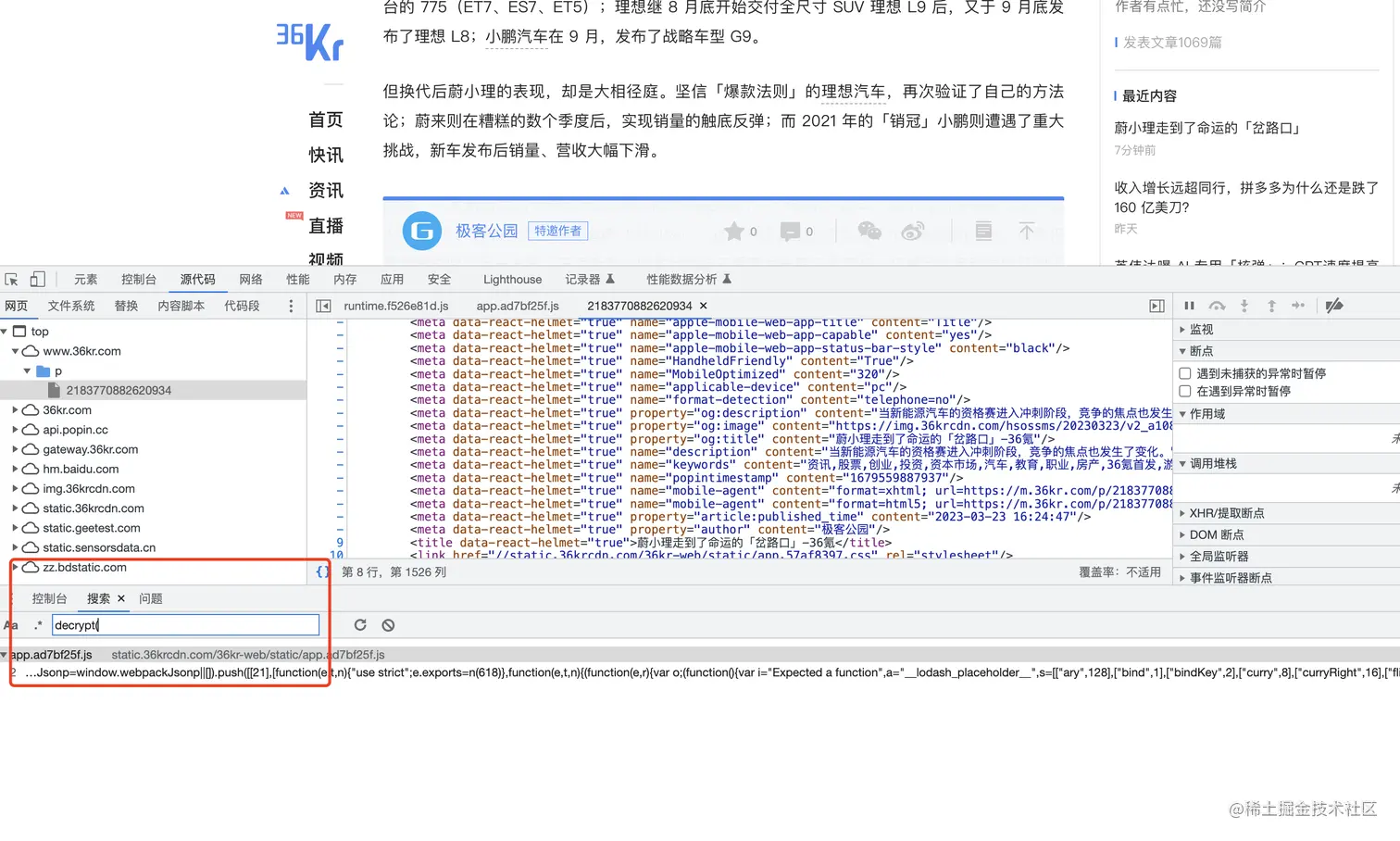Viewport: 1400px width, 841px height.
Task: Open the 内存 Memory tab
Action: point(345,279)
